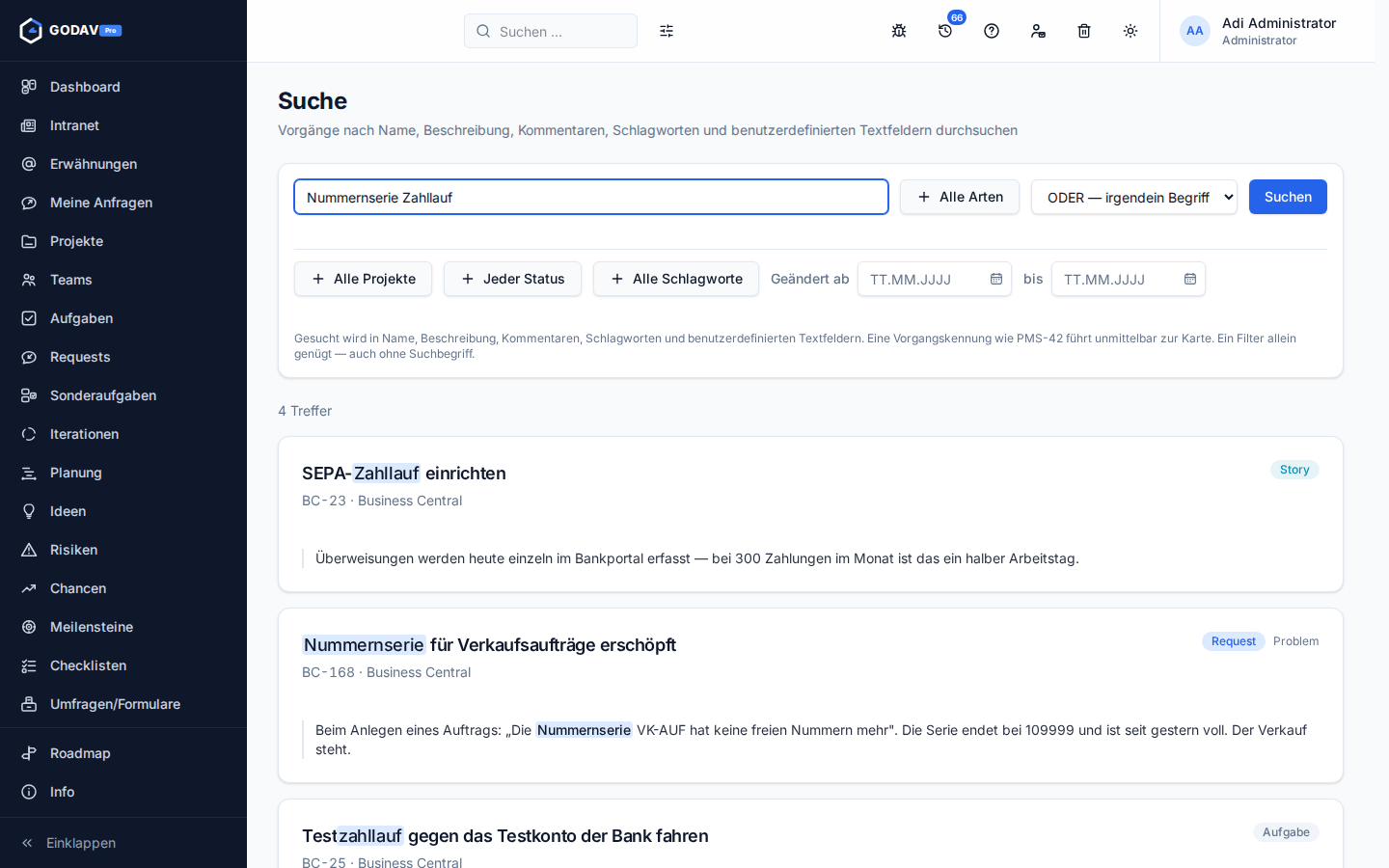
Task: Open Risiken in sidebar
Action: point(123,550)
